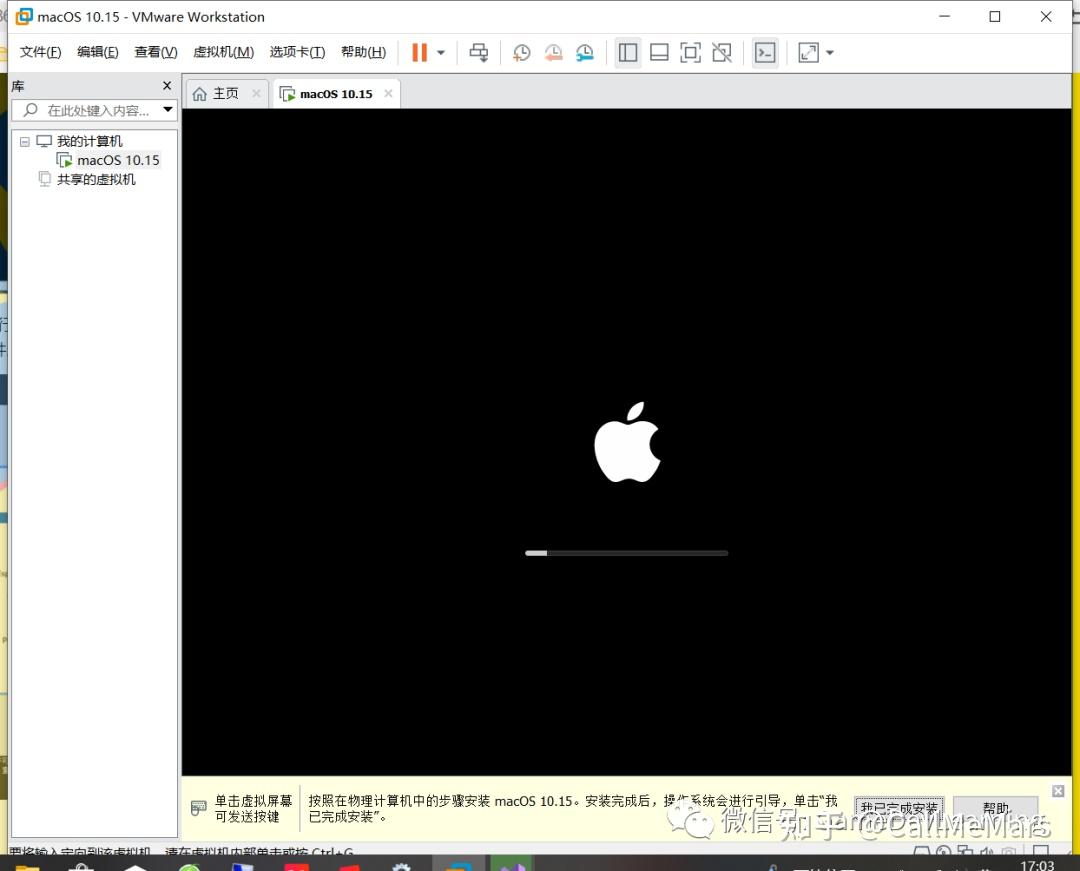
Task: Pause the virtual machine
Action: pyautogui.click(x=419, y=52)
